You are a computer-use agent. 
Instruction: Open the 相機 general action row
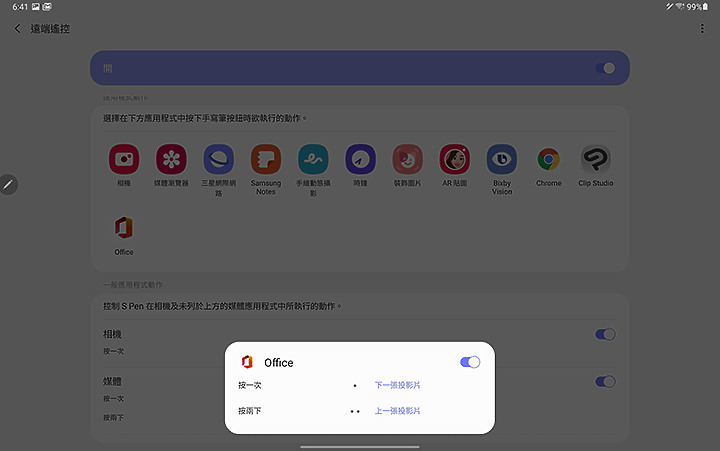point(360,343)
